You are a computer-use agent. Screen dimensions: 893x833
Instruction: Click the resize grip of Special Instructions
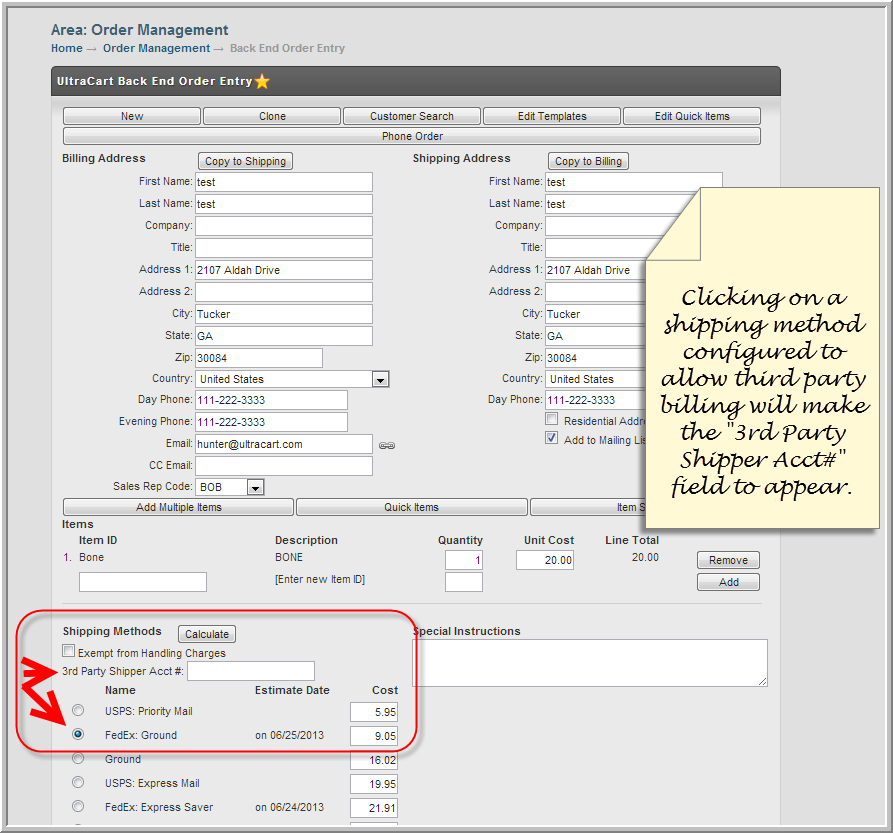click(763, 682)
